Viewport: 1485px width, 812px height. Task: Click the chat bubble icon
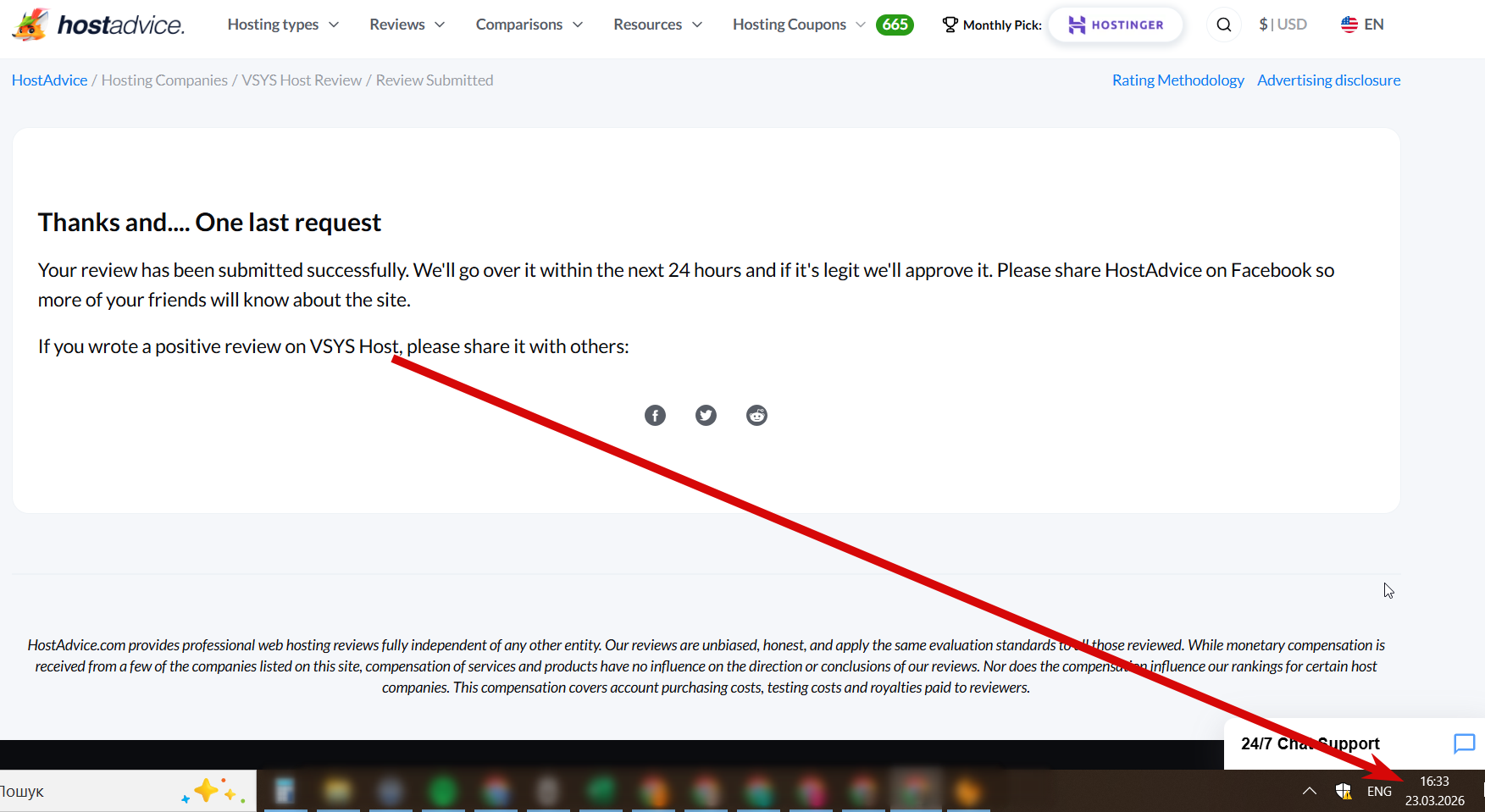[x=1464, y=743]
